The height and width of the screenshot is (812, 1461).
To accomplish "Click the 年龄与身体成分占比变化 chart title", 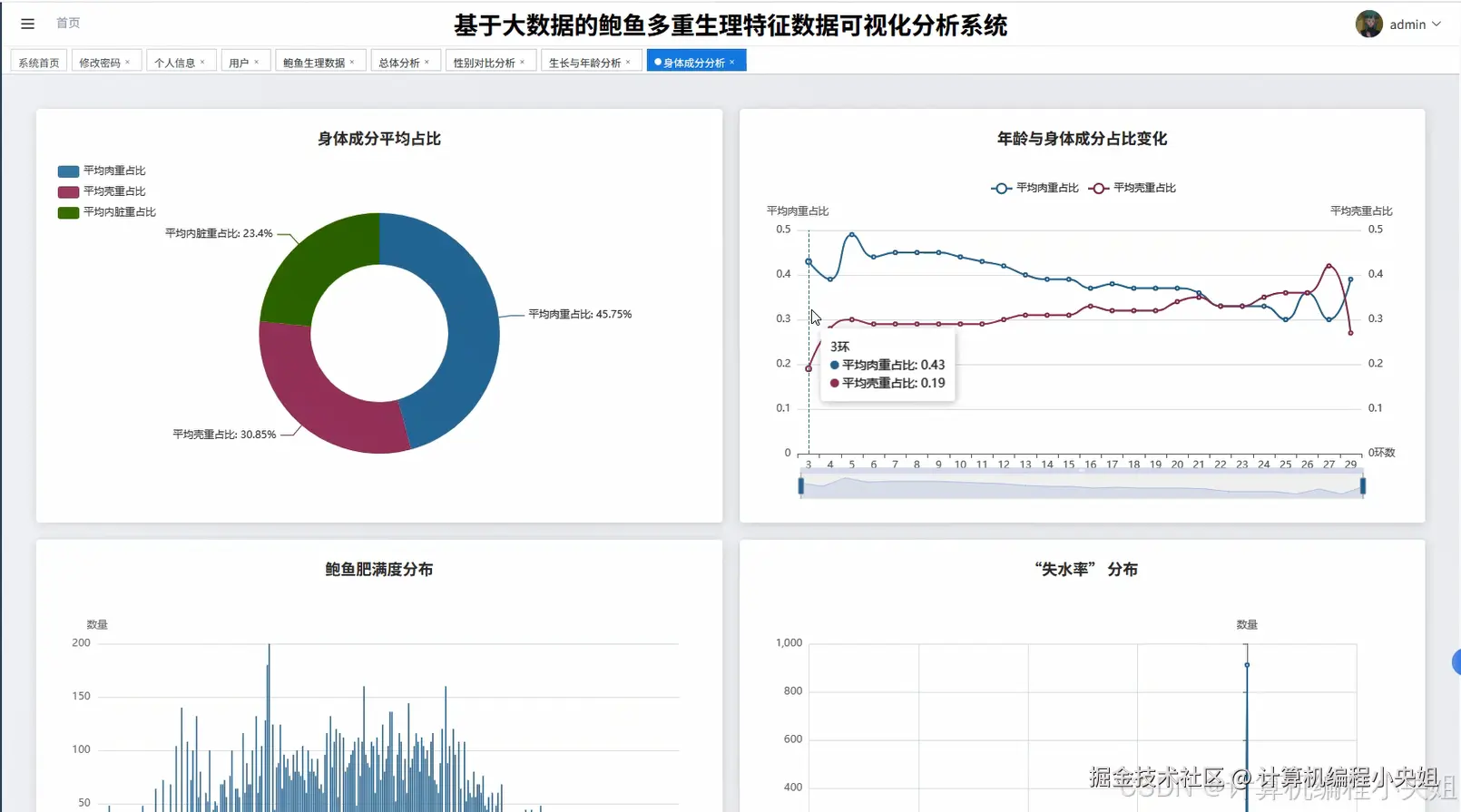I will pyautogui.click(x=1082, y=139).
